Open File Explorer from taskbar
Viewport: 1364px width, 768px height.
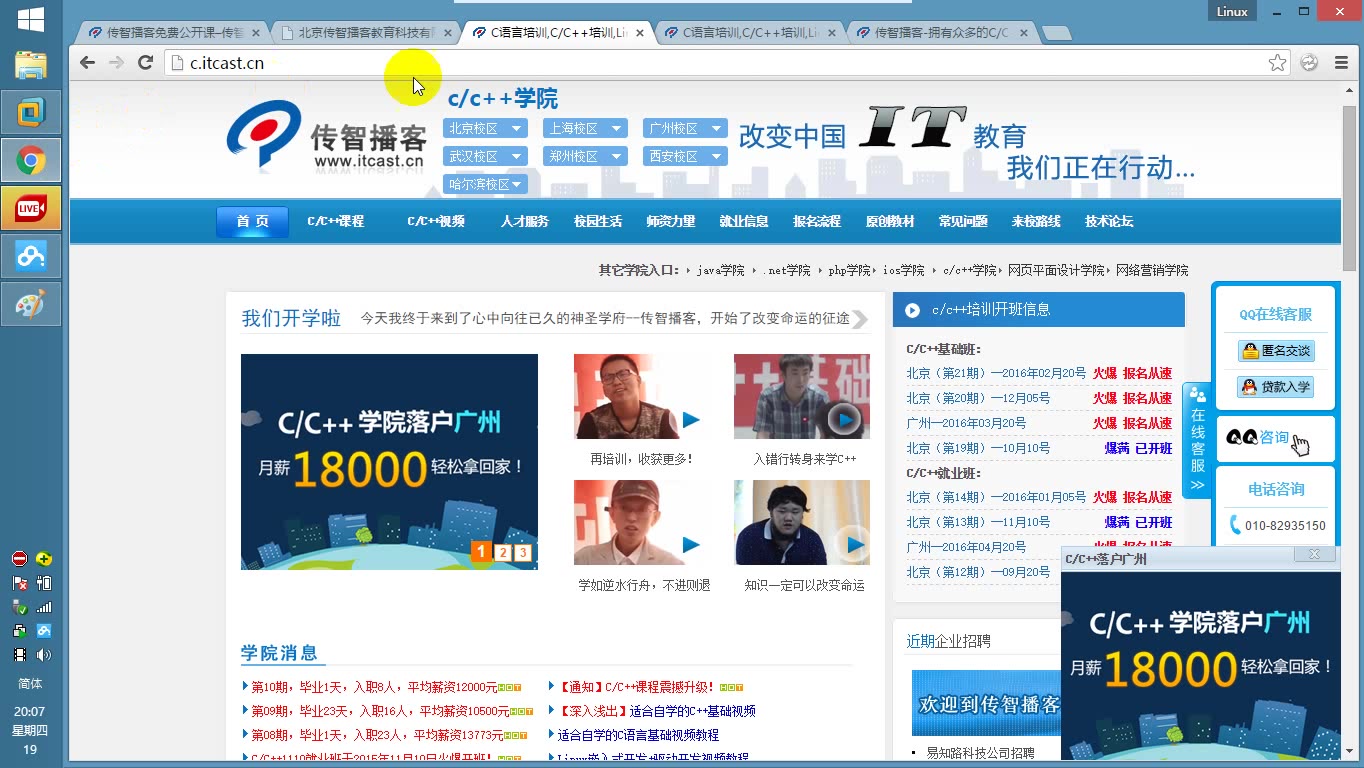coord(31,65)
